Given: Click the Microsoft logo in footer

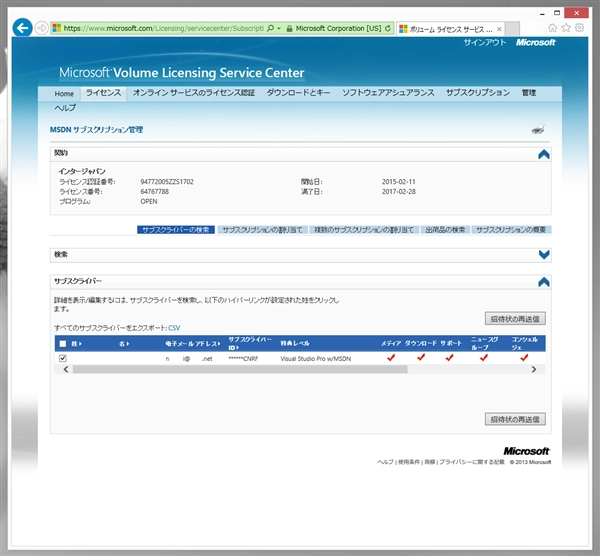Looking at the screenshot, I should [526, 451].
